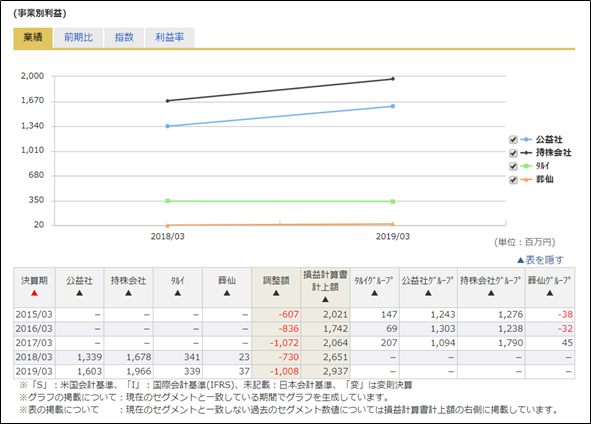Uncheck the 葬仙 legend checkbox
591x424 pixels.
coord(513,179)
